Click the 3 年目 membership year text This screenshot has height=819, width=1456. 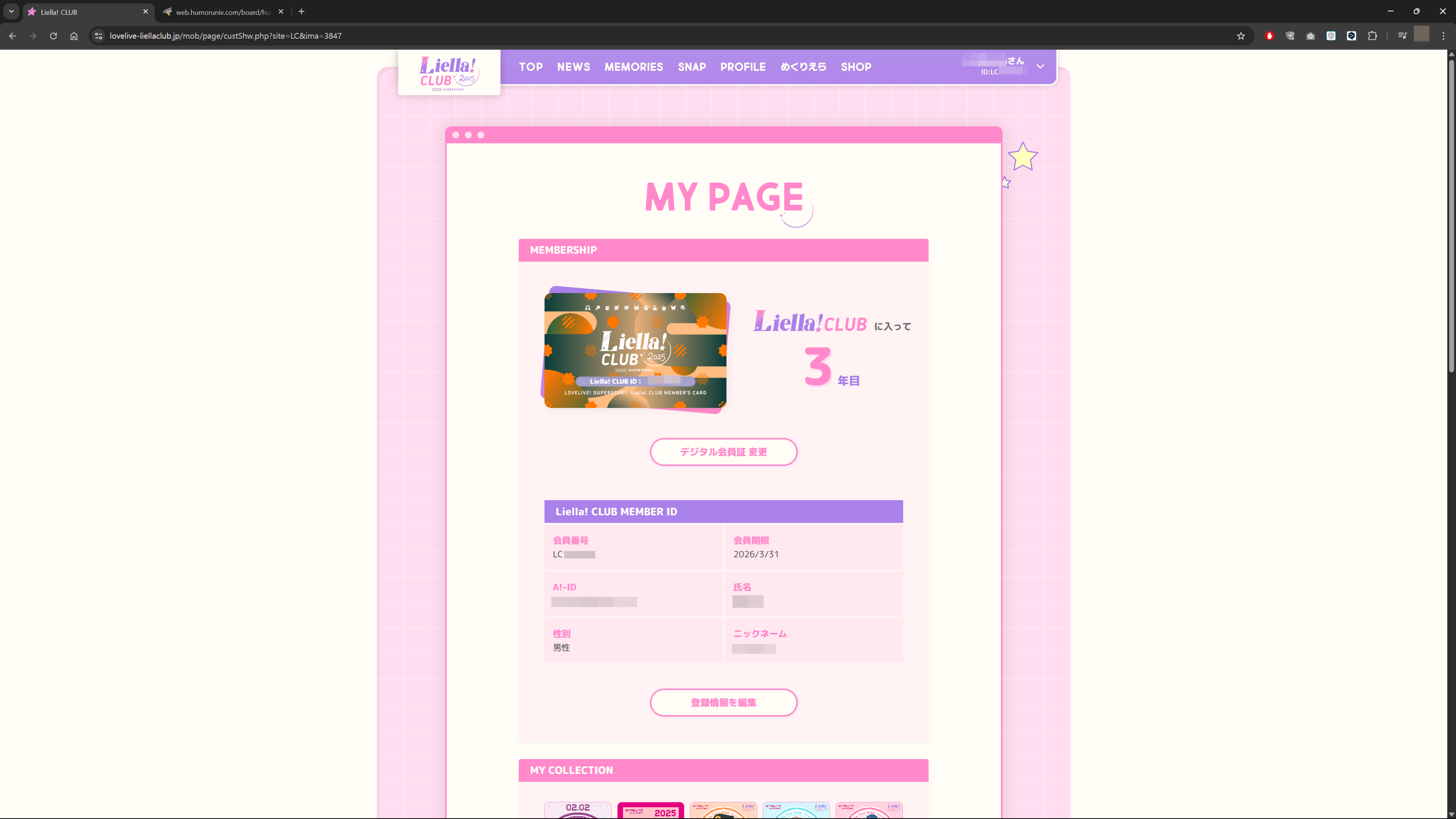pyautogui.click(x=832, y=367)
